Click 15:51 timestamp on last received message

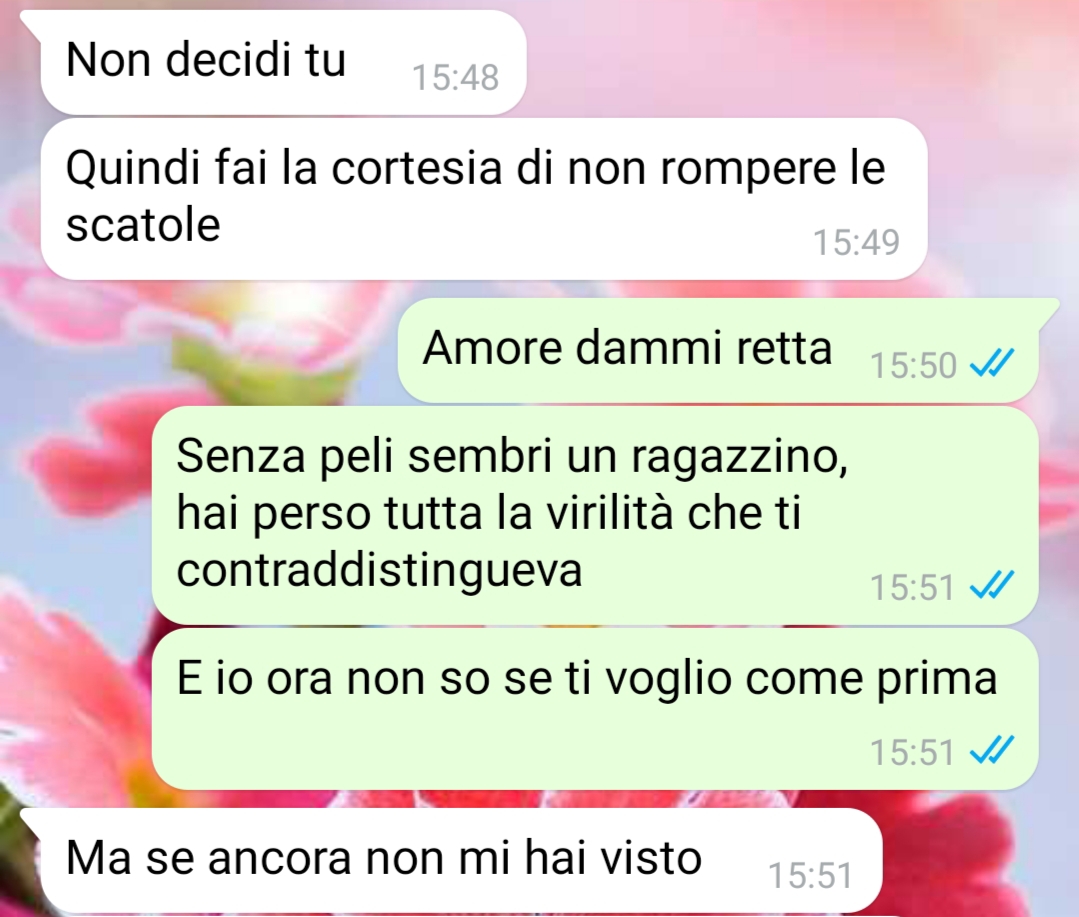811,876
